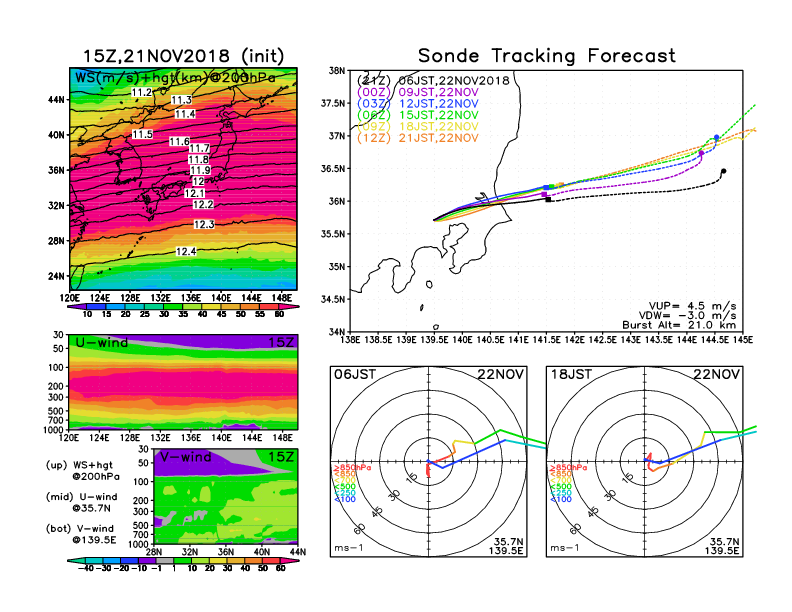
Task: Click the "(mid) U-wind @35.7N" description
Action: [x=81, y=502]
